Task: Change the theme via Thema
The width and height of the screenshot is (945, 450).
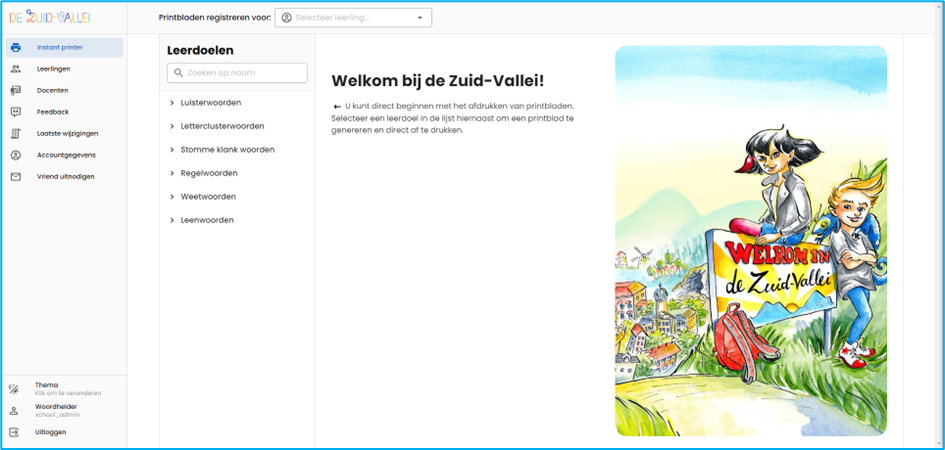Action: click(64, 389)
